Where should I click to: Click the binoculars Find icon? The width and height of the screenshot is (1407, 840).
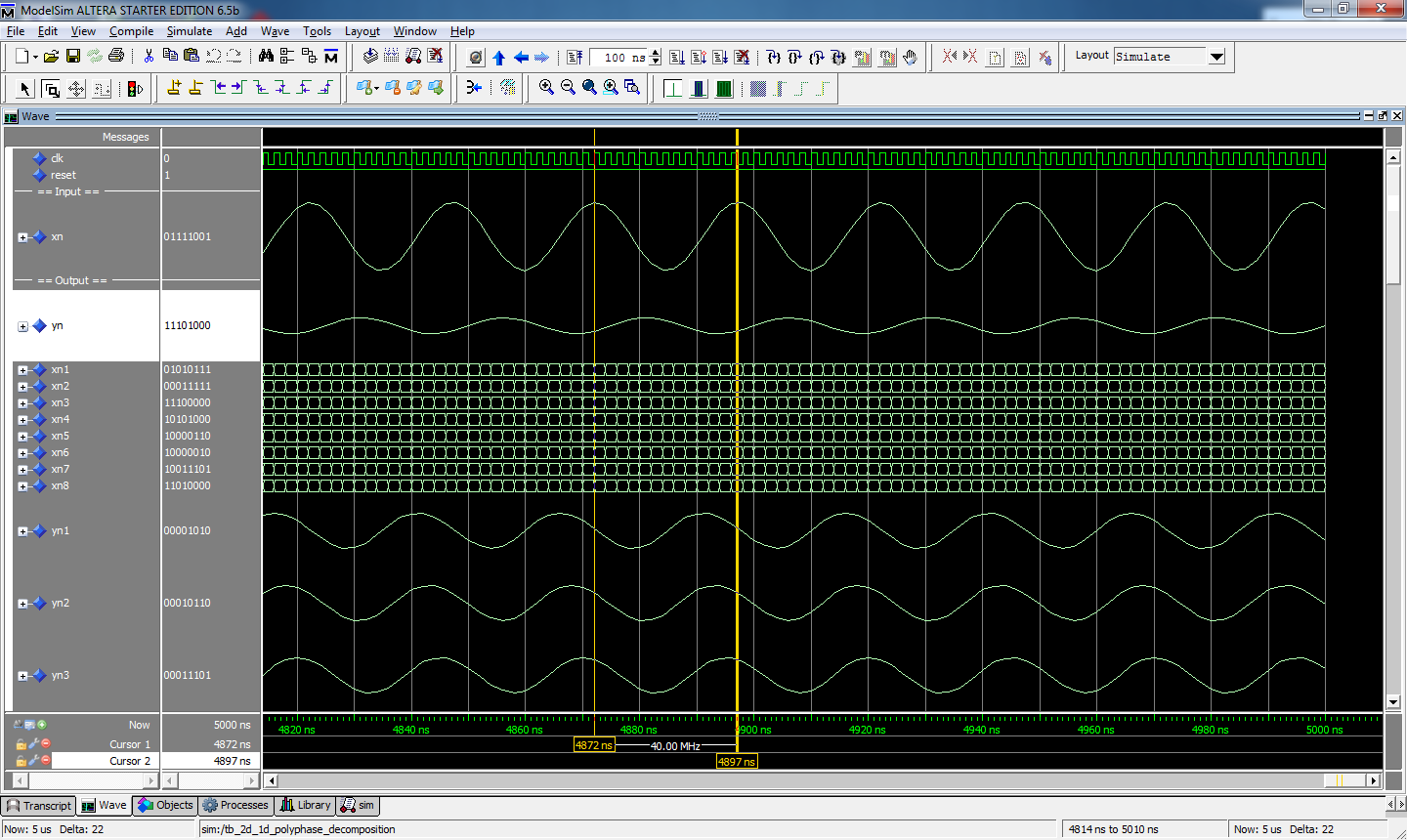(x=266, y=57)
